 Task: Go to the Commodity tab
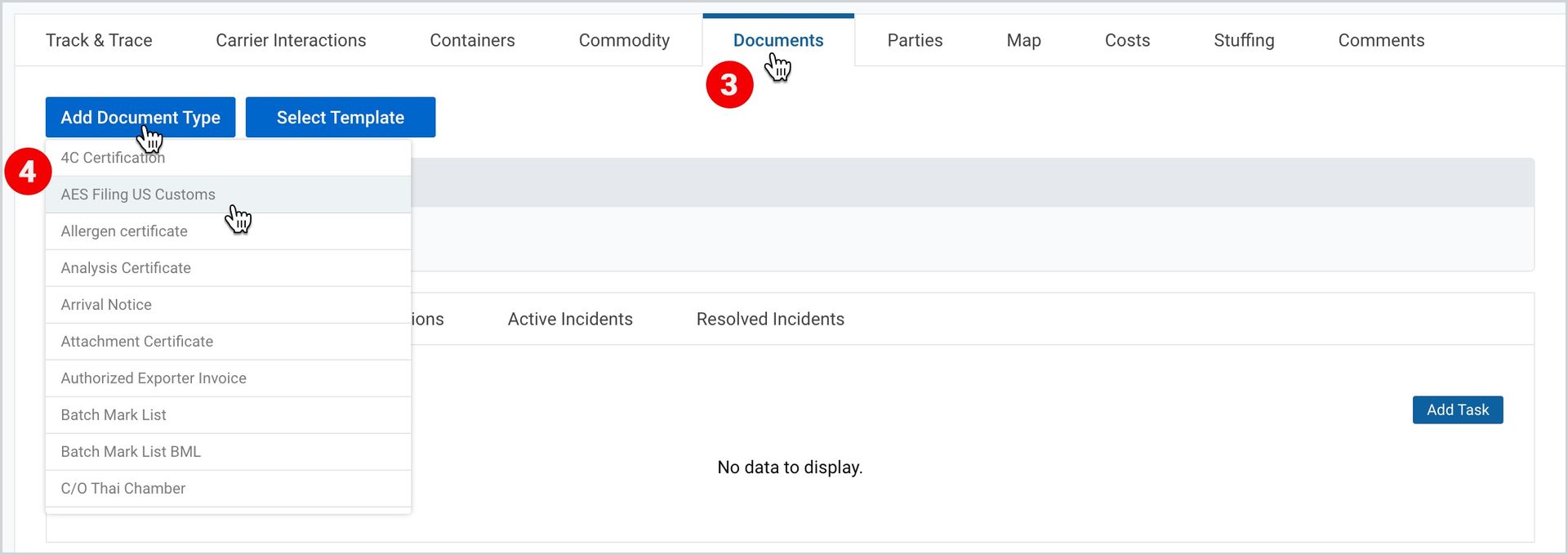pos(624,40)
